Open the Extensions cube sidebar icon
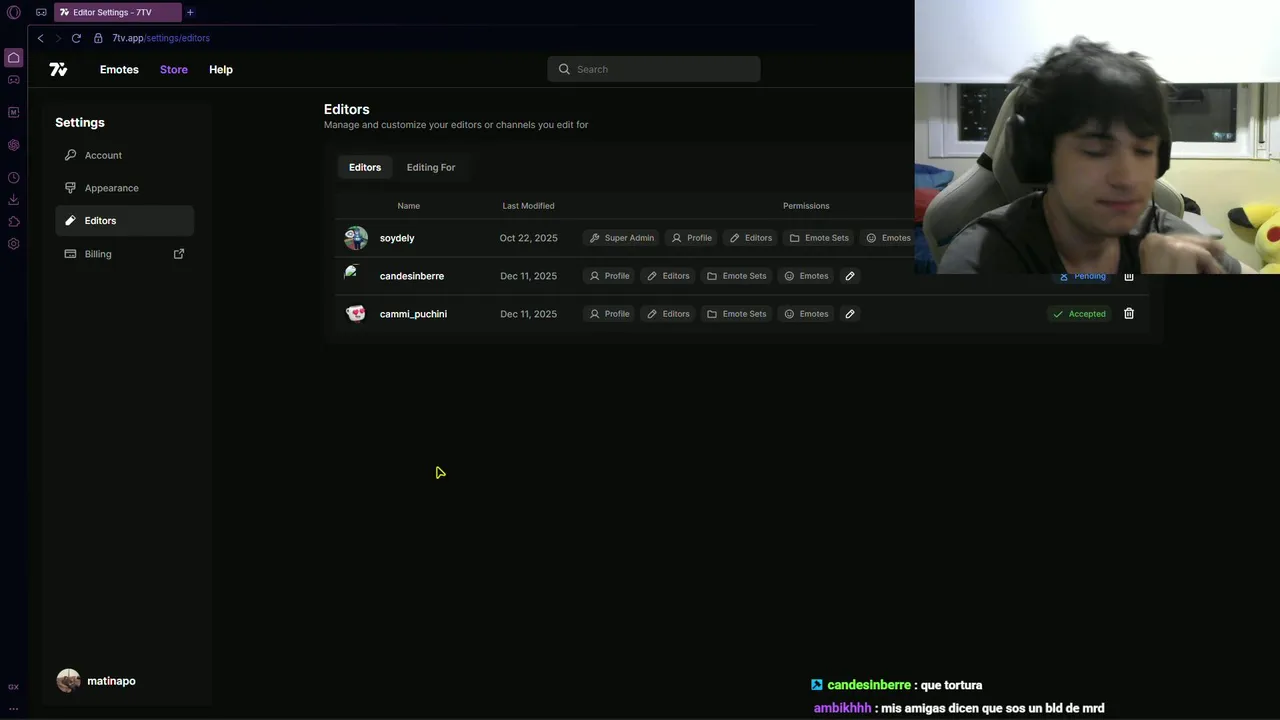This screenshot has height=720, width=1280. point(14,222)
